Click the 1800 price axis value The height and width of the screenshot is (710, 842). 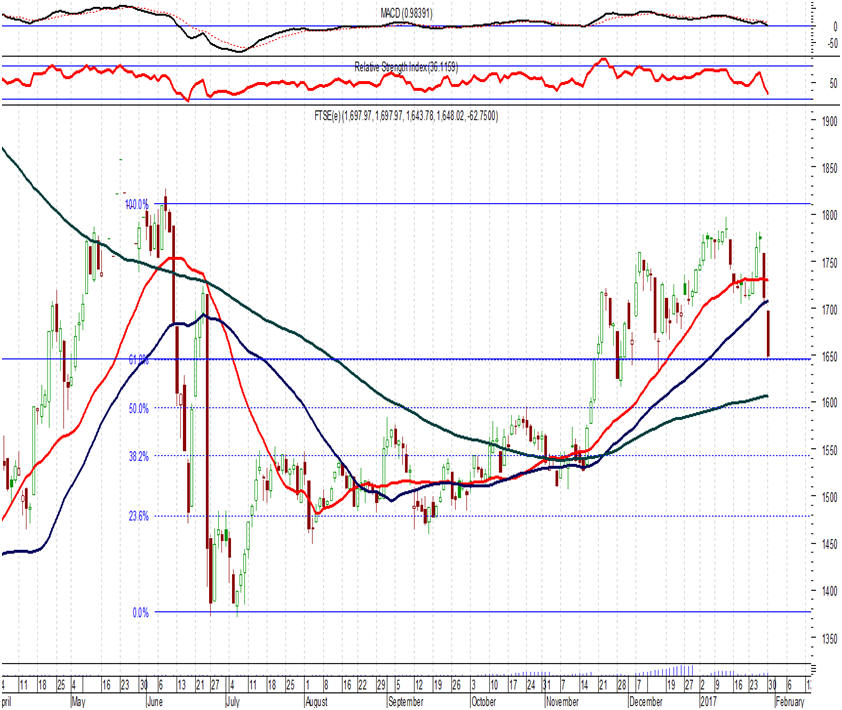click(x=829, y=215)
